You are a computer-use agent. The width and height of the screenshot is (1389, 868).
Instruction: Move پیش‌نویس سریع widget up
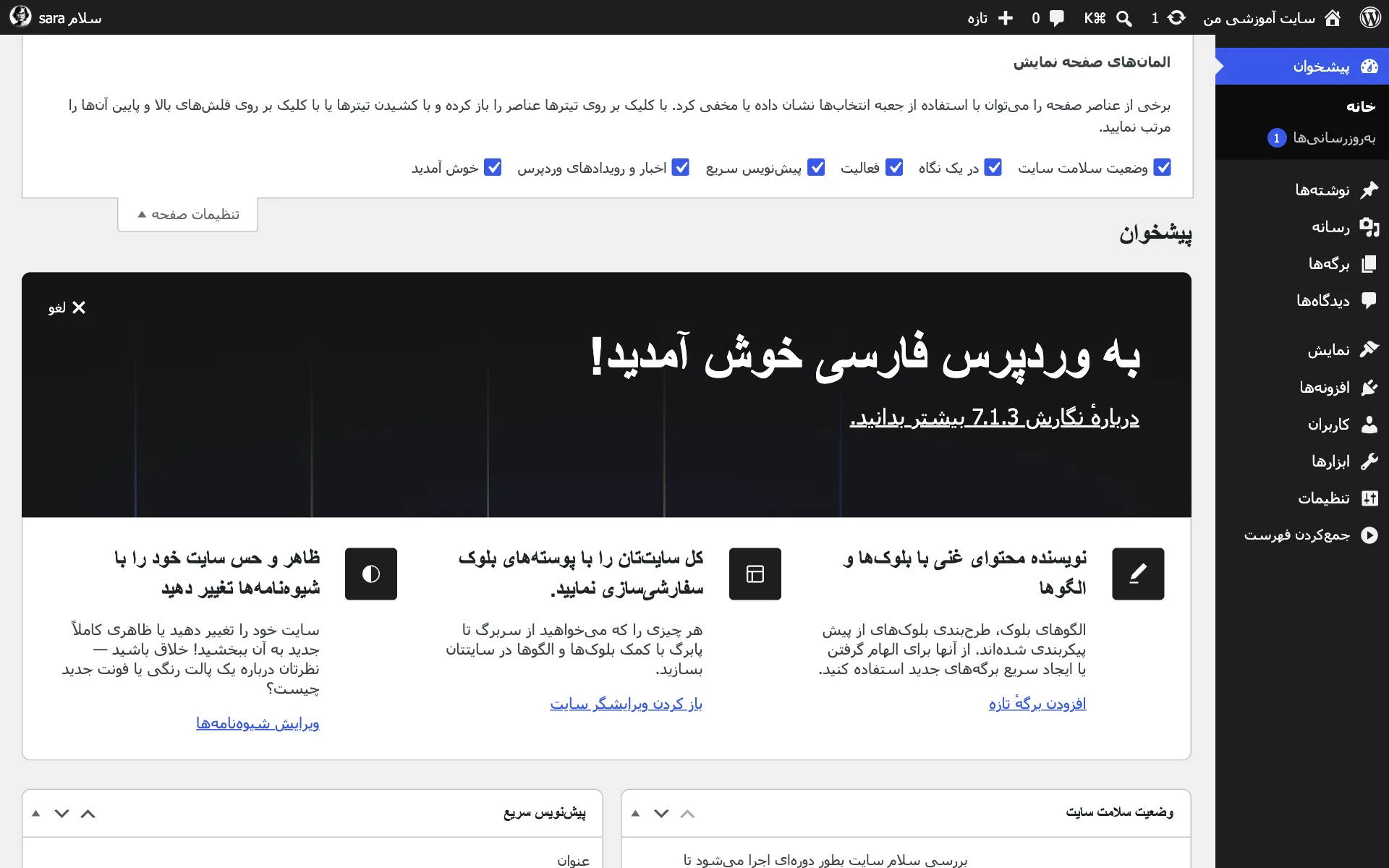point(88,814)
